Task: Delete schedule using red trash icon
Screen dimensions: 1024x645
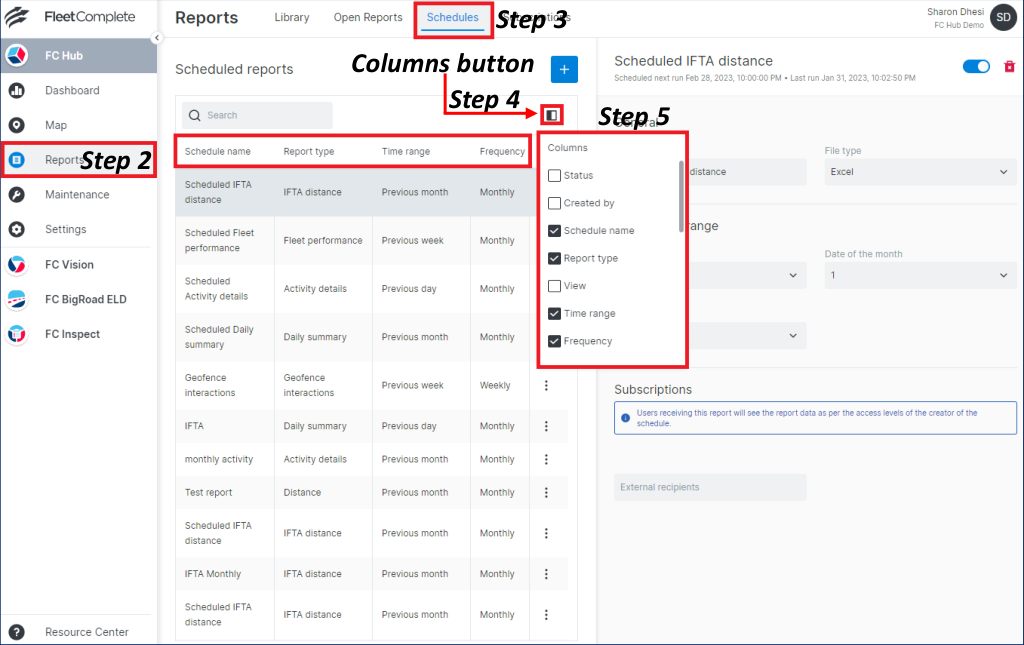Action: coord(1008,66)
